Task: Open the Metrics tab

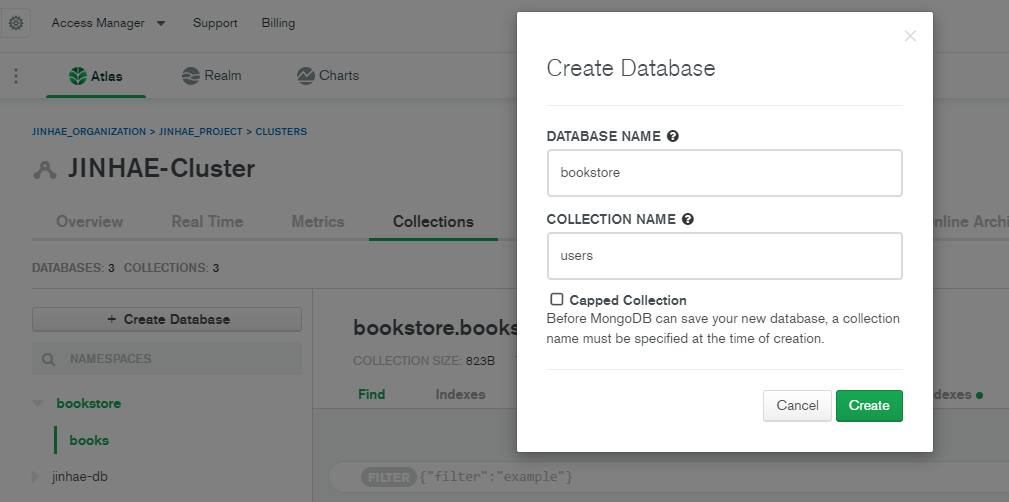Action: pos(318,221)
